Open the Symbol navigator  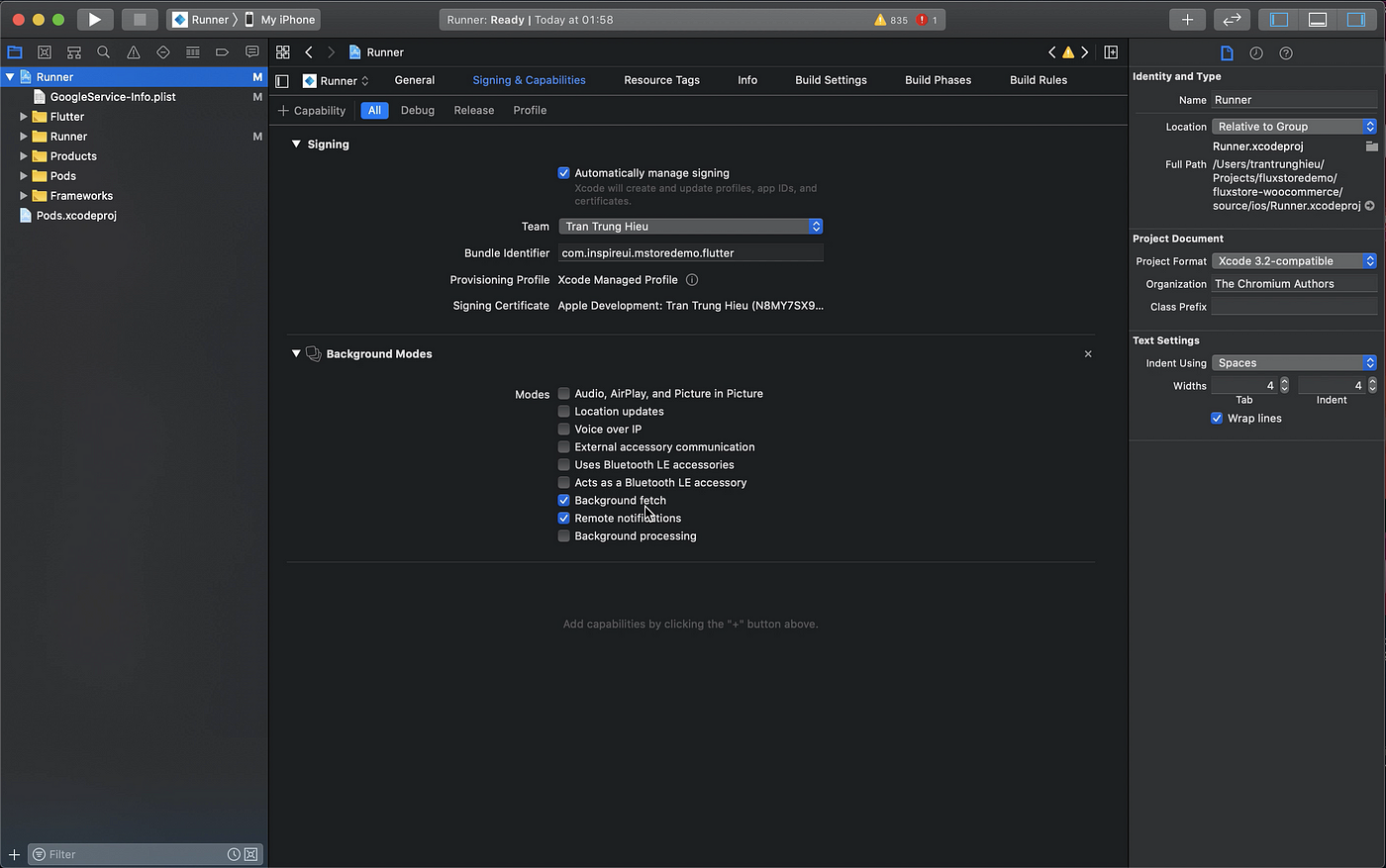coord(74,52)
